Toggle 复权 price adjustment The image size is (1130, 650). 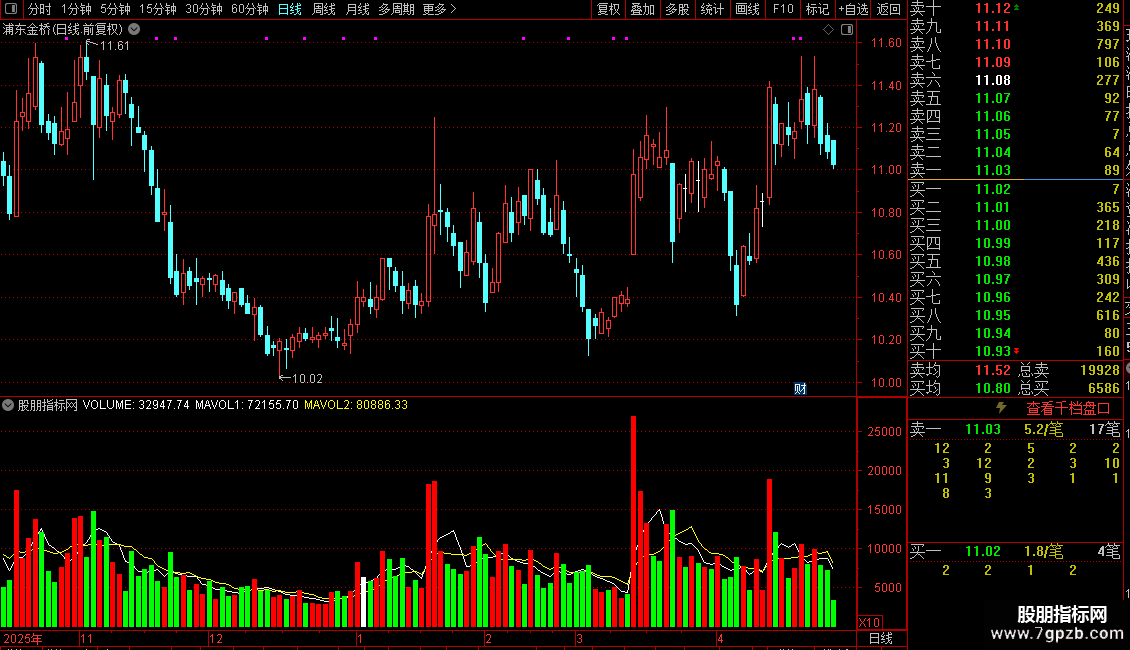pos(608,9)
